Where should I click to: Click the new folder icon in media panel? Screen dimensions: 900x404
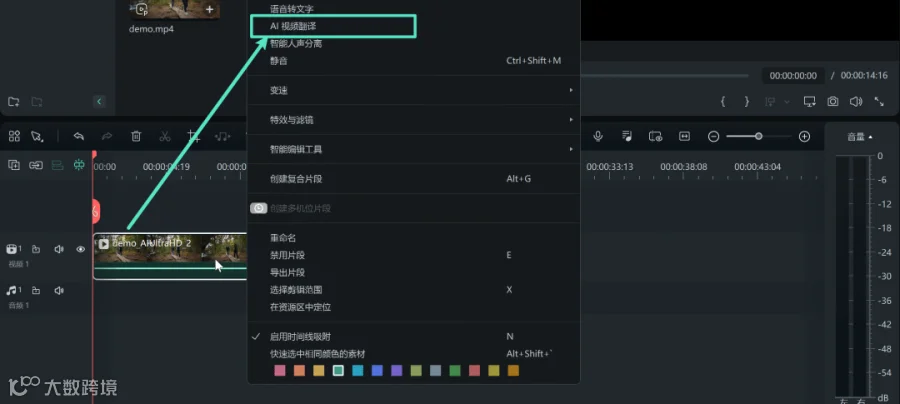click(x=13, y=102)
